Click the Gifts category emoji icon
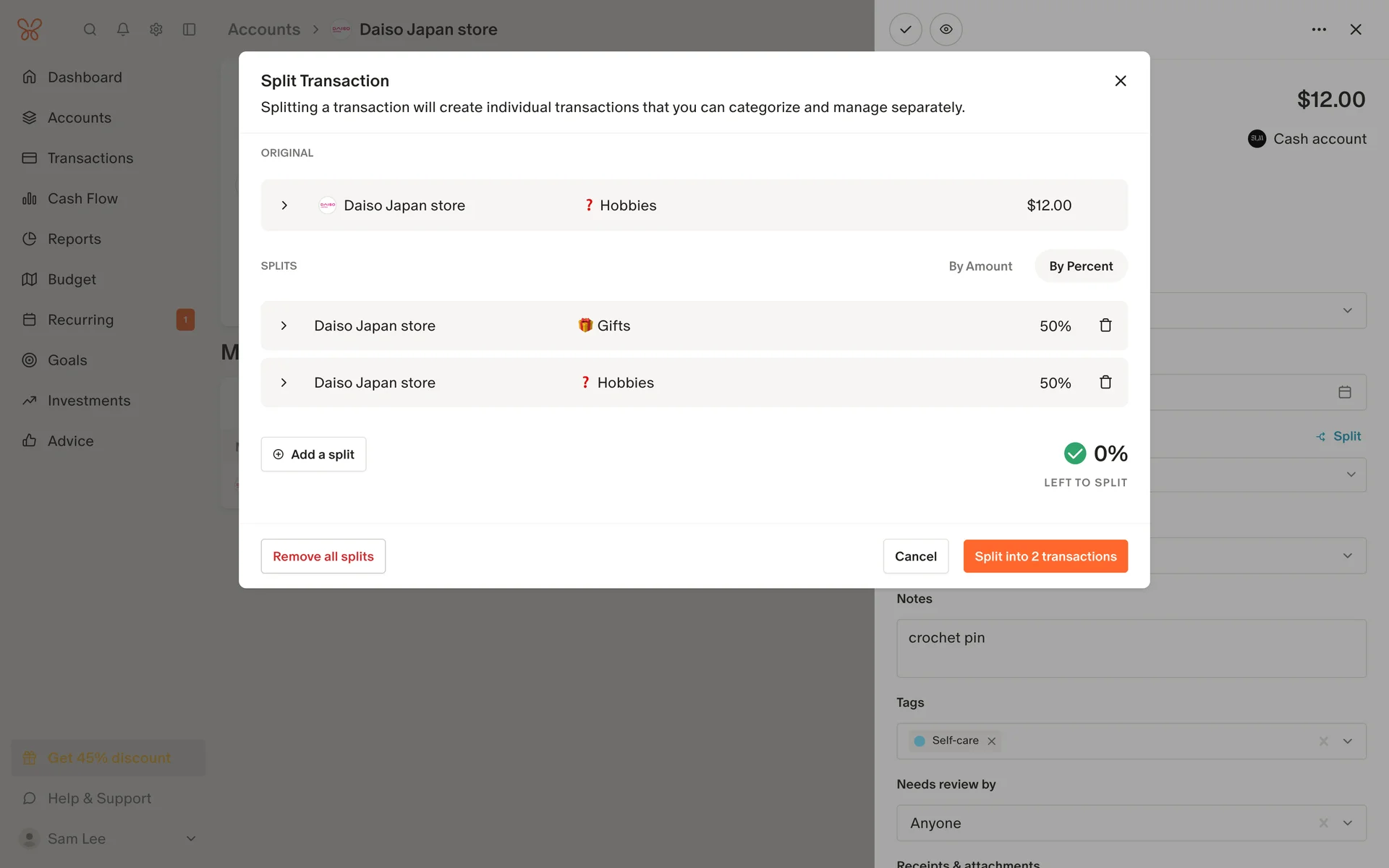This screenshot has width=1389, height=868. tap(585, 325)
